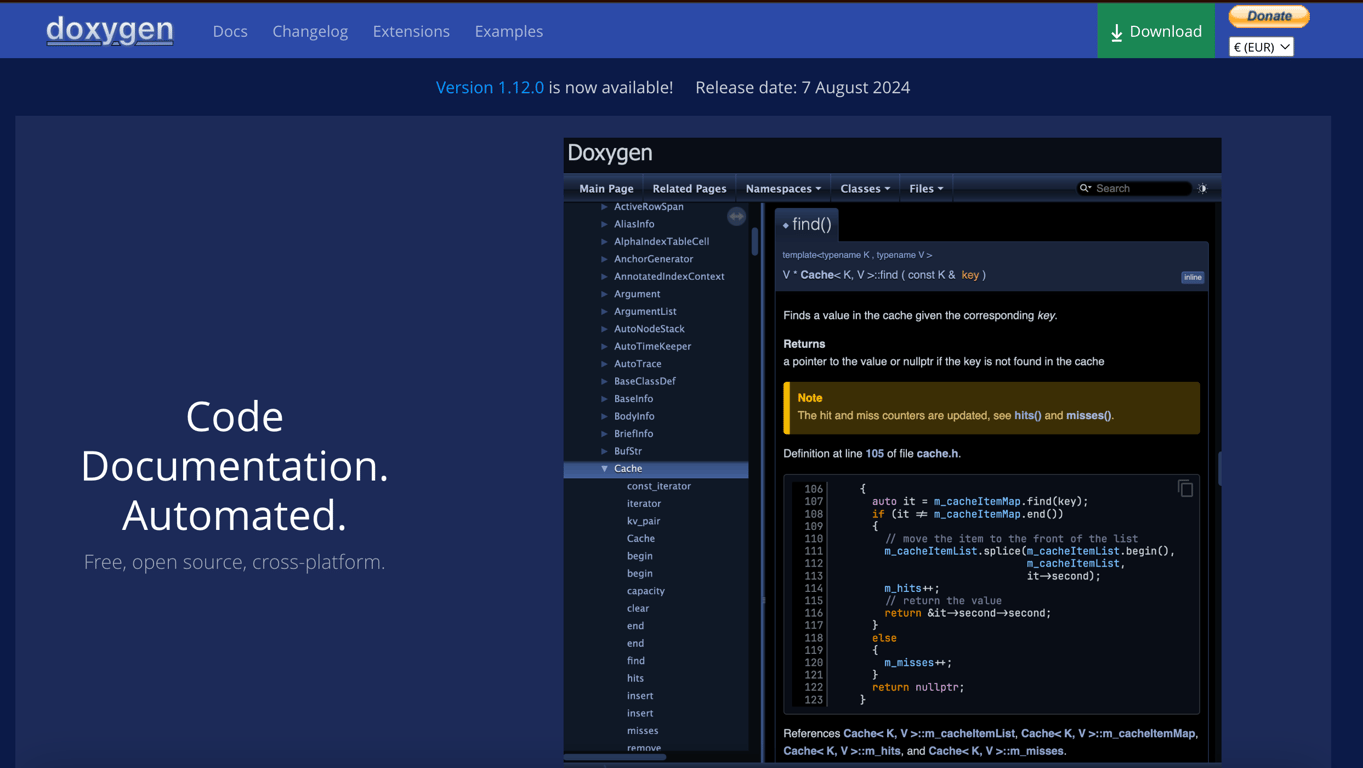Open the Version 1.12.0 link
Viewport: 1363px width, 768px height.
(x=490, y=87)
